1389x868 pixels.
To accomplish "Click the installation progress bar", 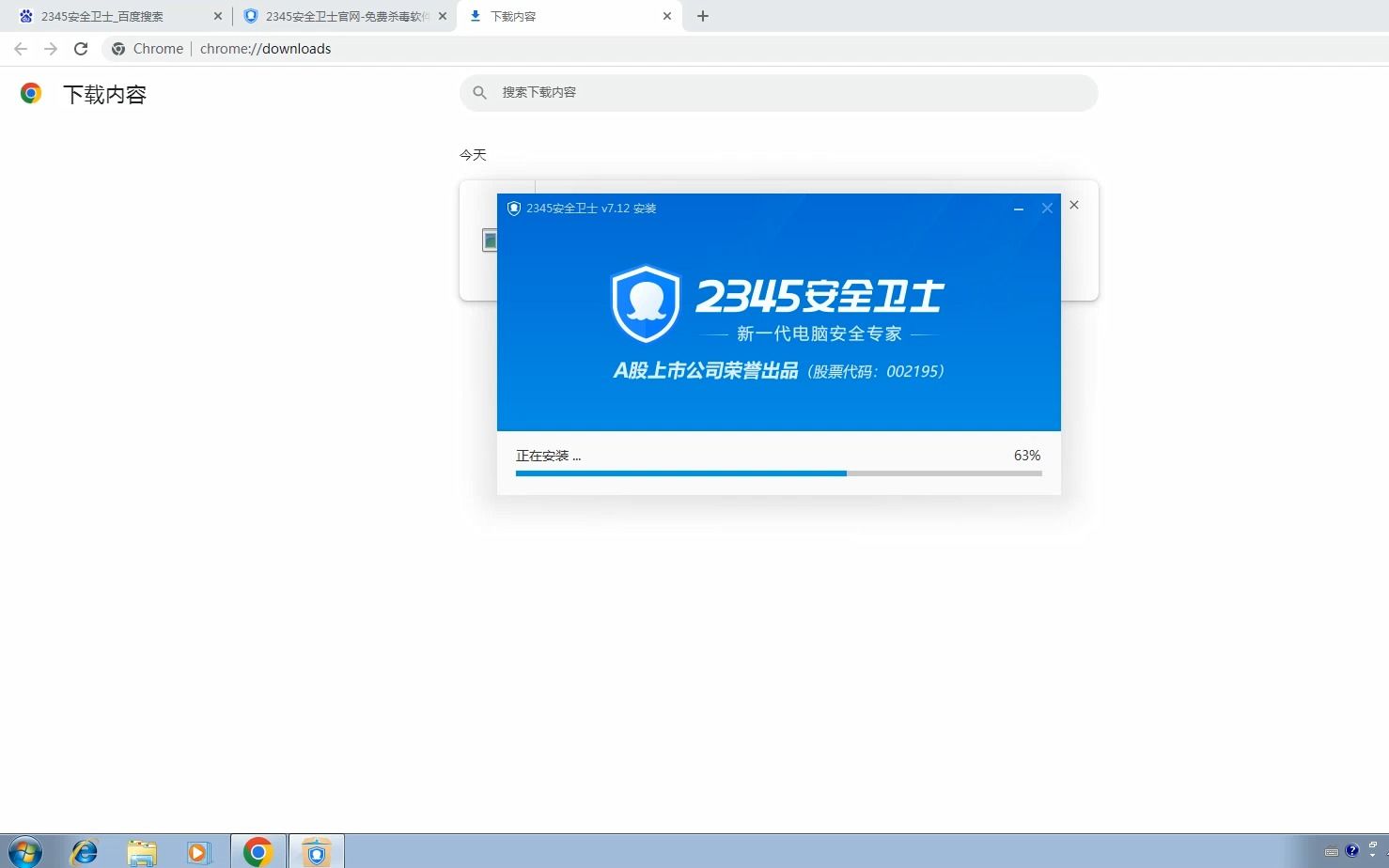I will click(778, 473).
